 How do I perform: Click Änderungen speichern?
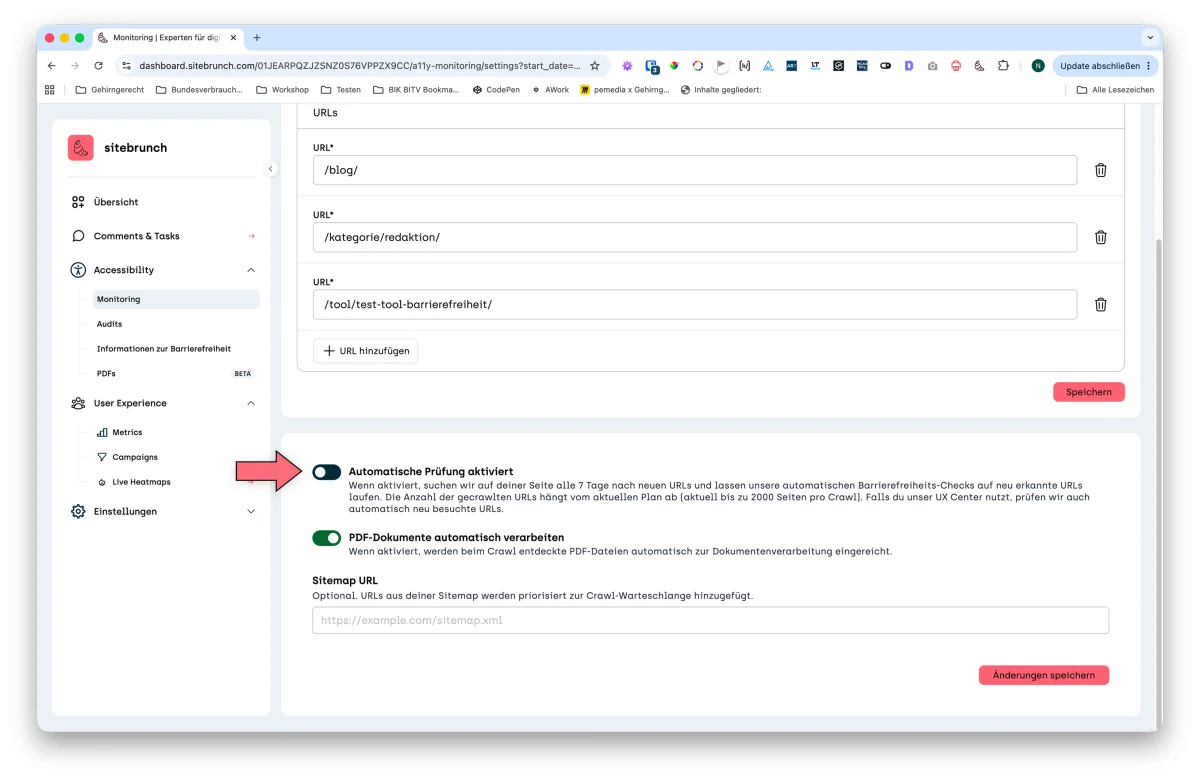point(1044,675)
